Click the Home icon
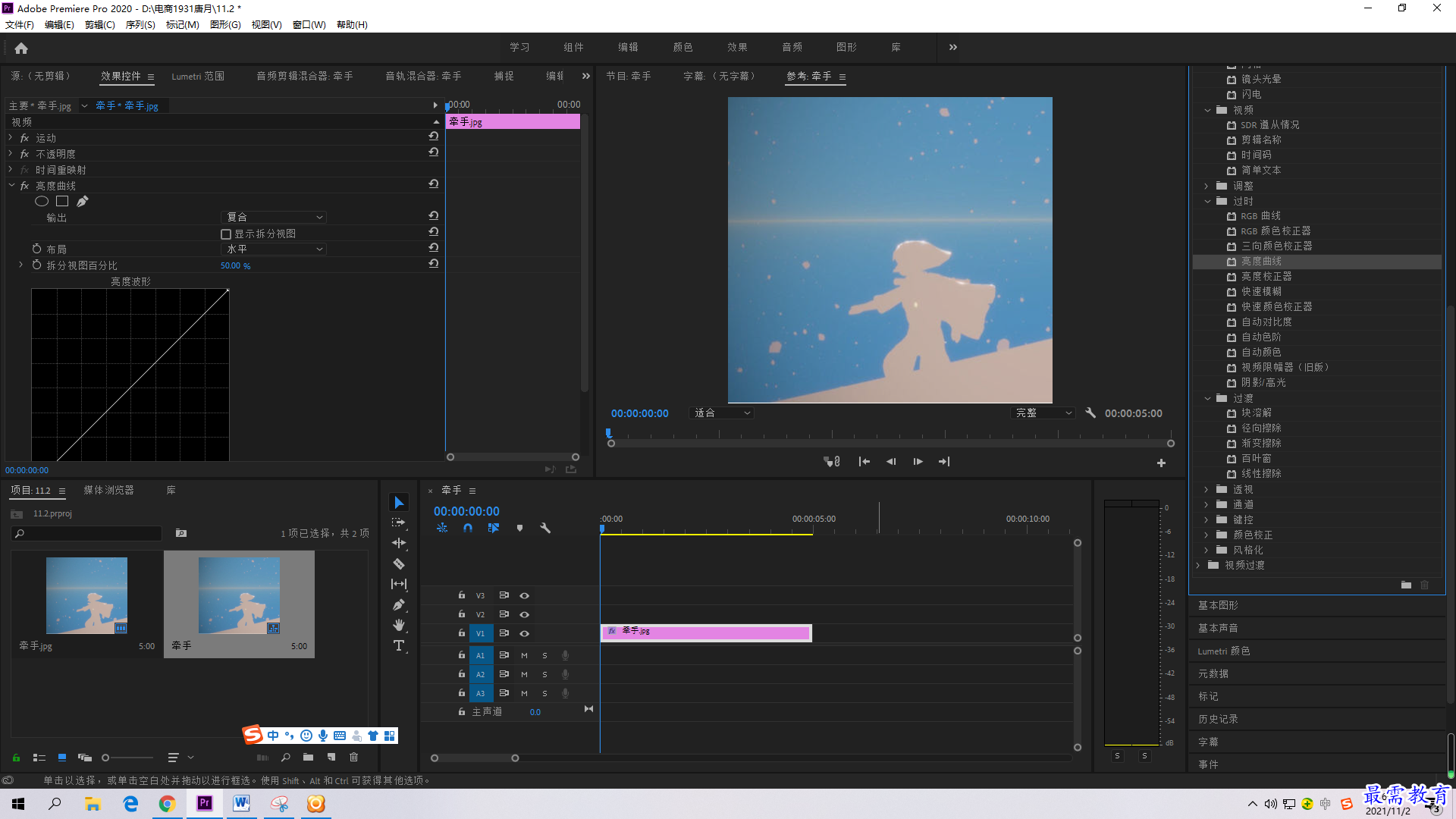1456x819 pixels. coord(21,48)
